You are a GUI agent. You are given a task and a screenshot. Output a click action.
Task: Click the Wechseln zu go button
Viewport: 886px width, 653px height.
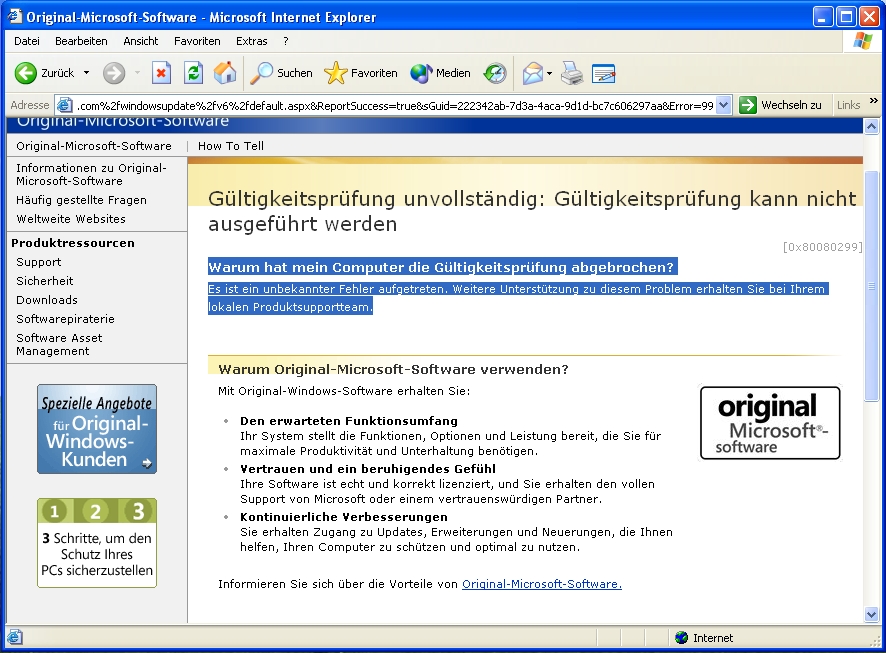click(x=780, y=105)
